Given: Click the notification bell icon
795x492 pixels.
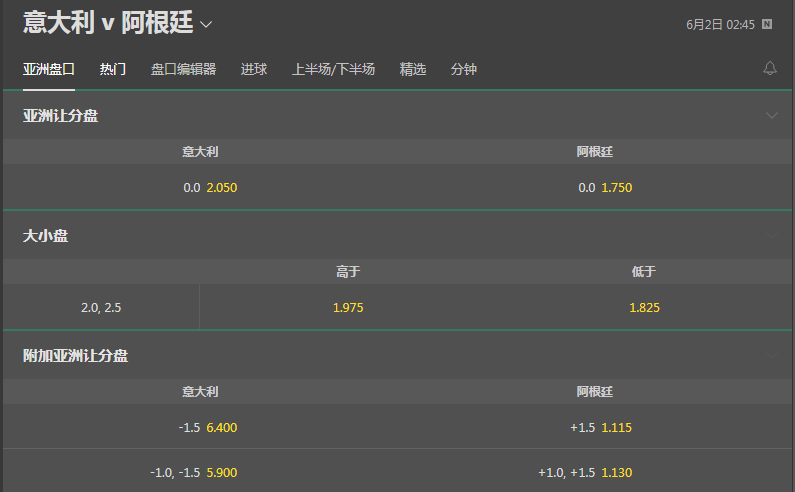Looking at the screenshot, I should pos(770,68).
